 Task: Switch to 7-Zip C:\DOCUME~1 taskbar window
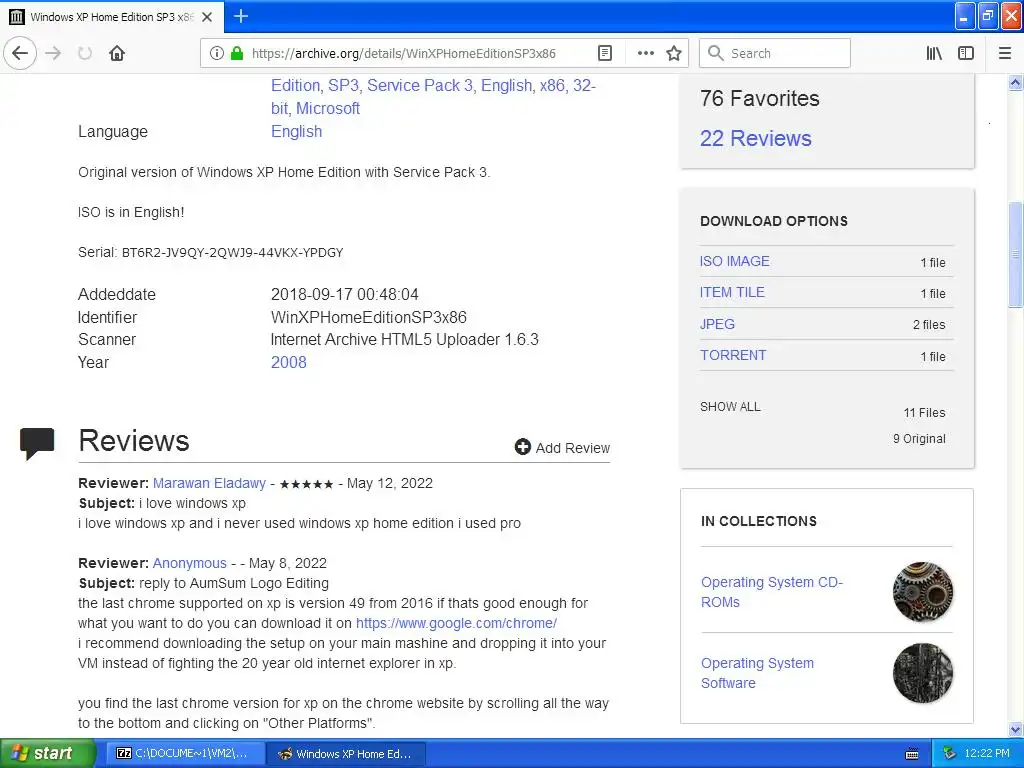(185, 754)
